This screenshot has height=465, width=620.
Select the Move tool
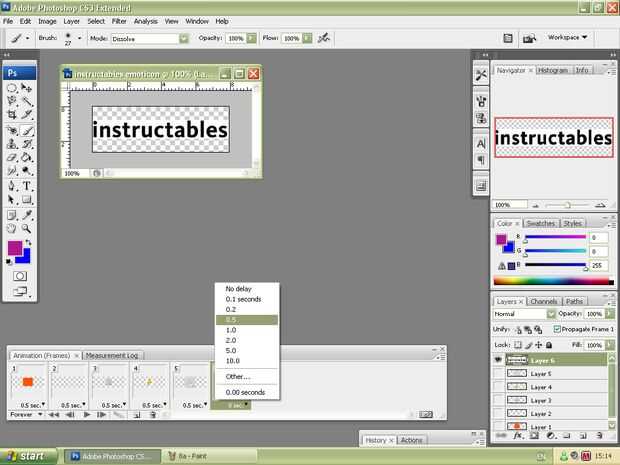(x=26, y=88)
